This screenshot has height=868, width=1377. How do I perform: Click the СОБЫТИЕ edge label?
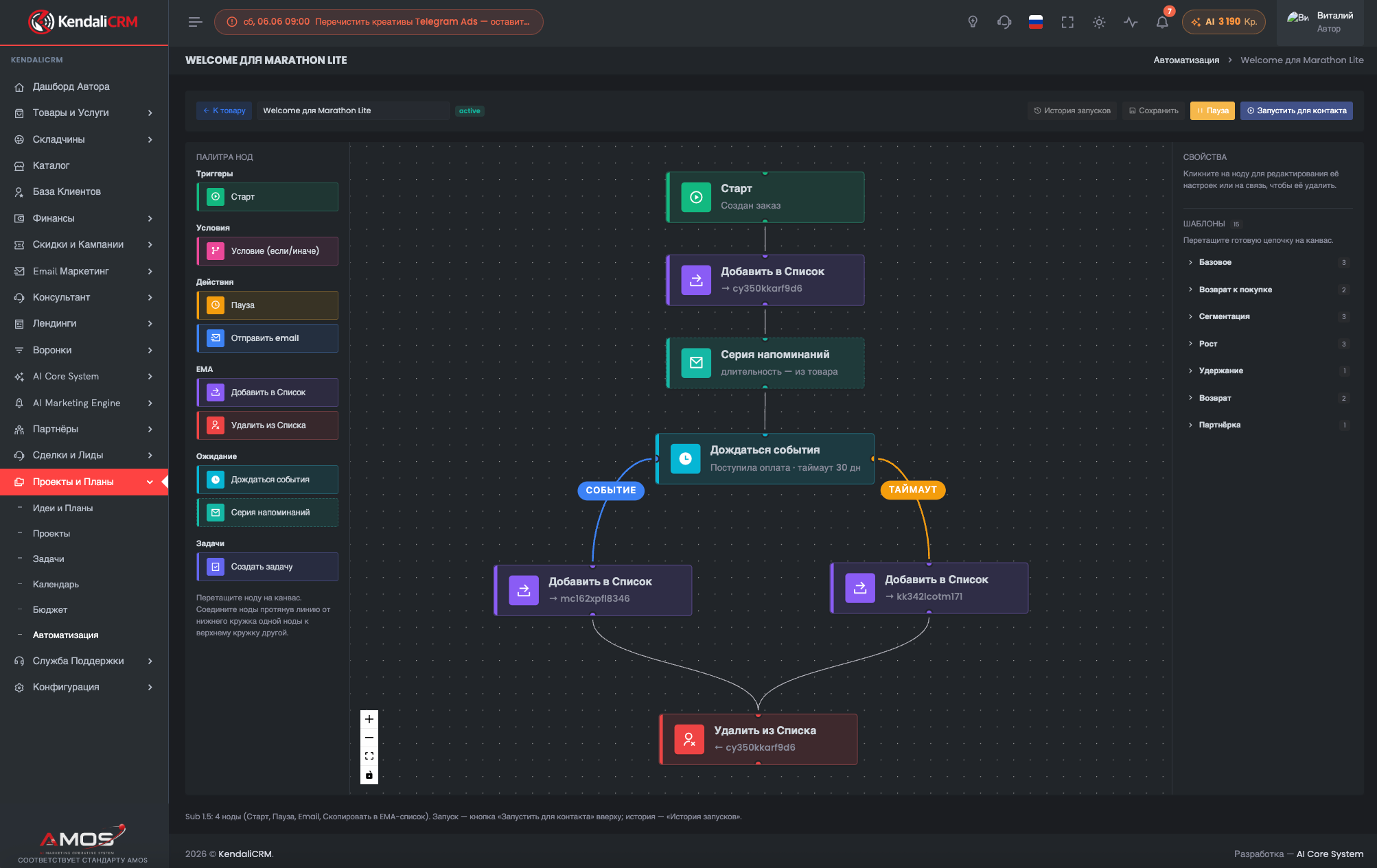(x=611, y=490)
